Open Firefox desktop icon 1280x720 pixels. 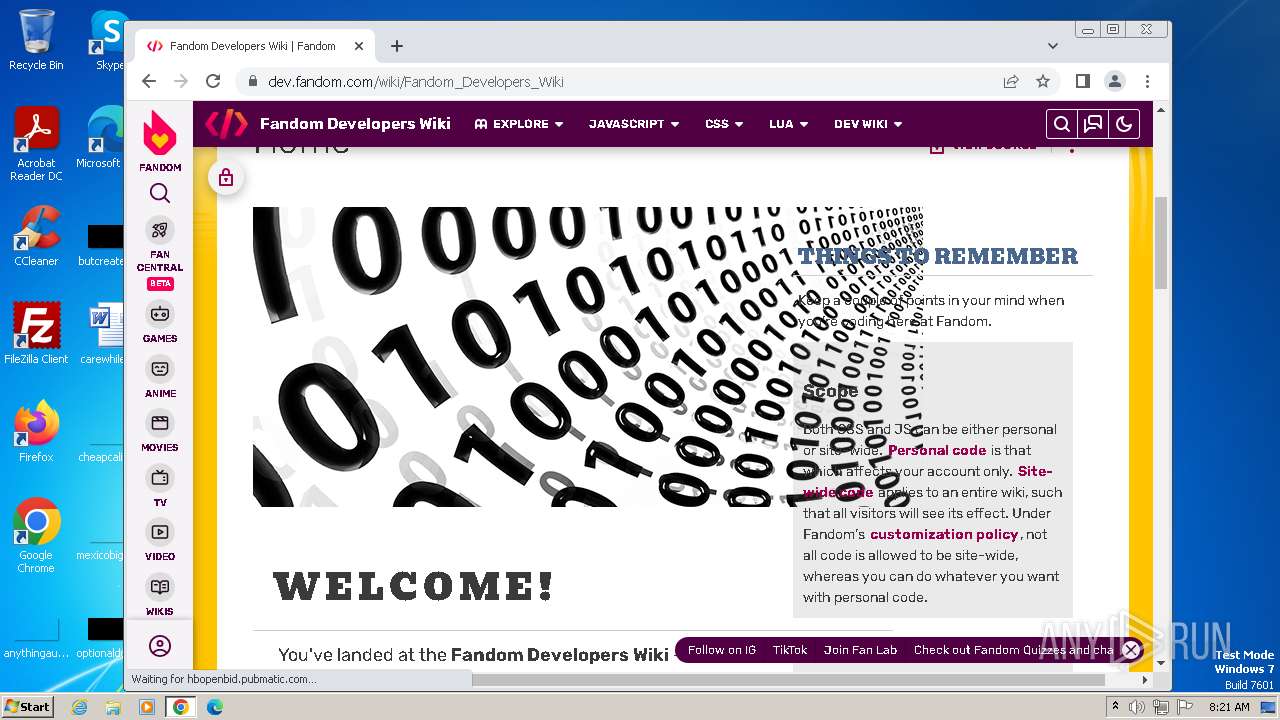[36, 432]
